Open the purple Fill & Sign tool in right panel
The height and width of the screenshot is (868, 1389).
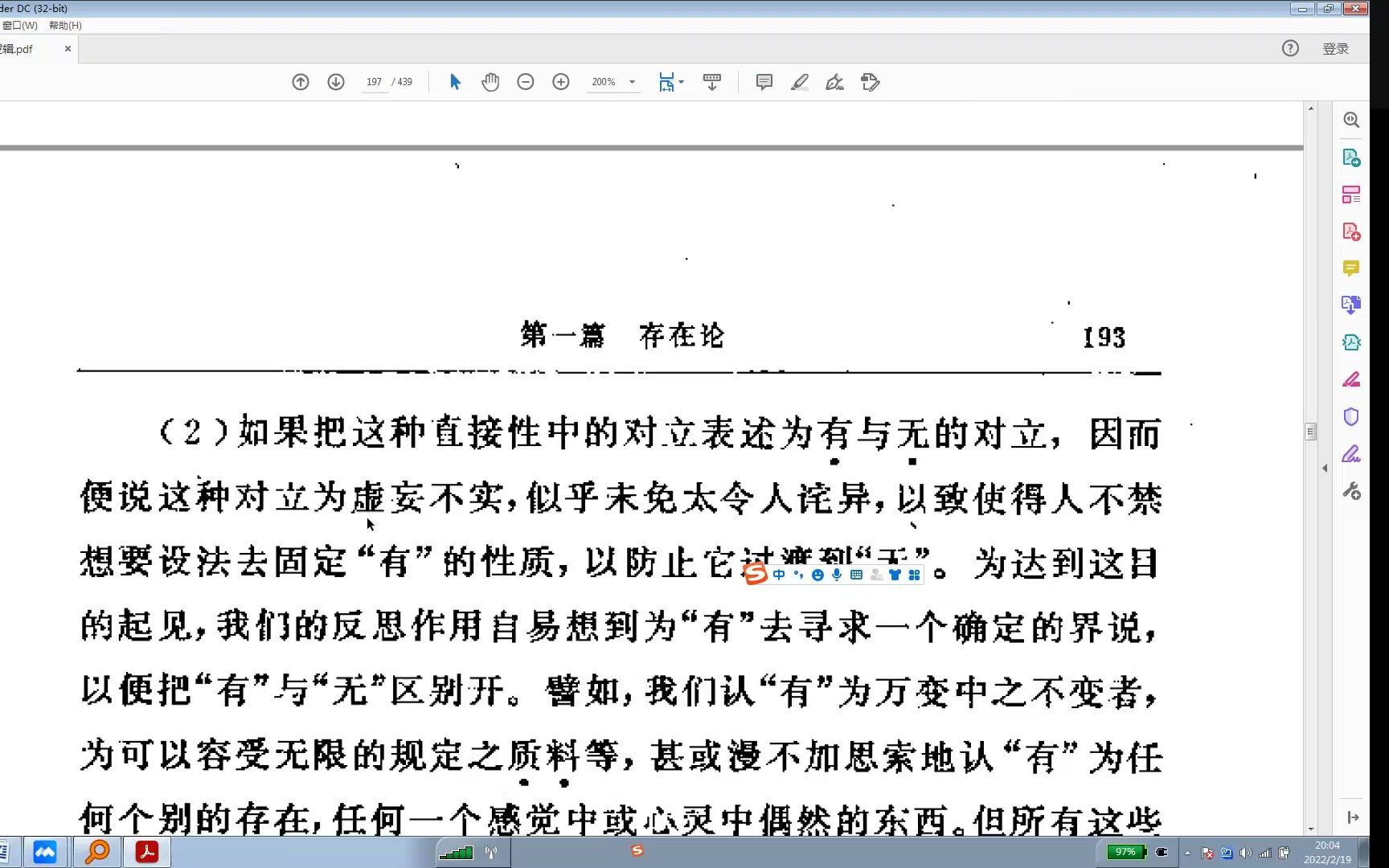tap(1351, 454)
